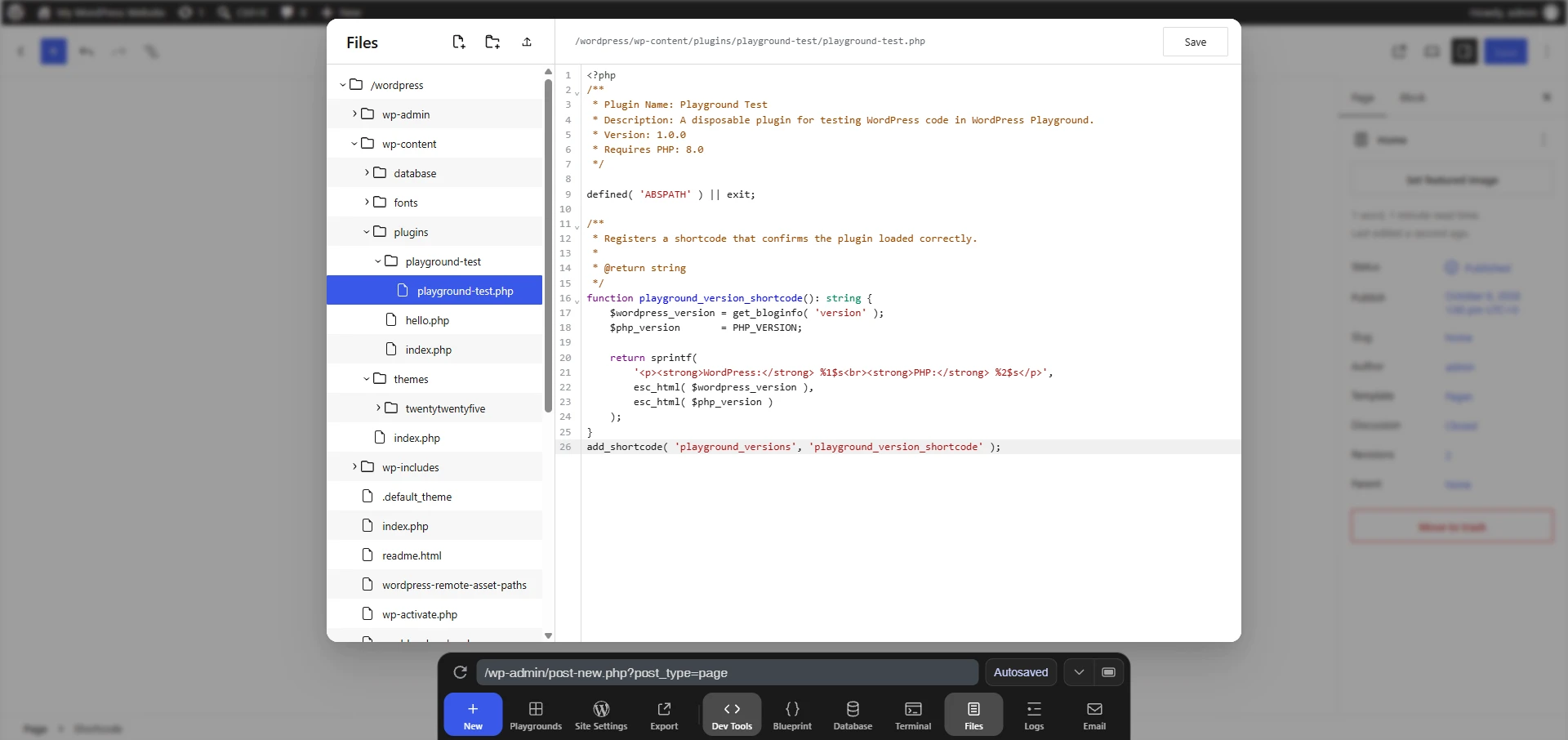This screenshot has height=740, width=1568.
Task: Open the Export option
Action: coord(664,715)
